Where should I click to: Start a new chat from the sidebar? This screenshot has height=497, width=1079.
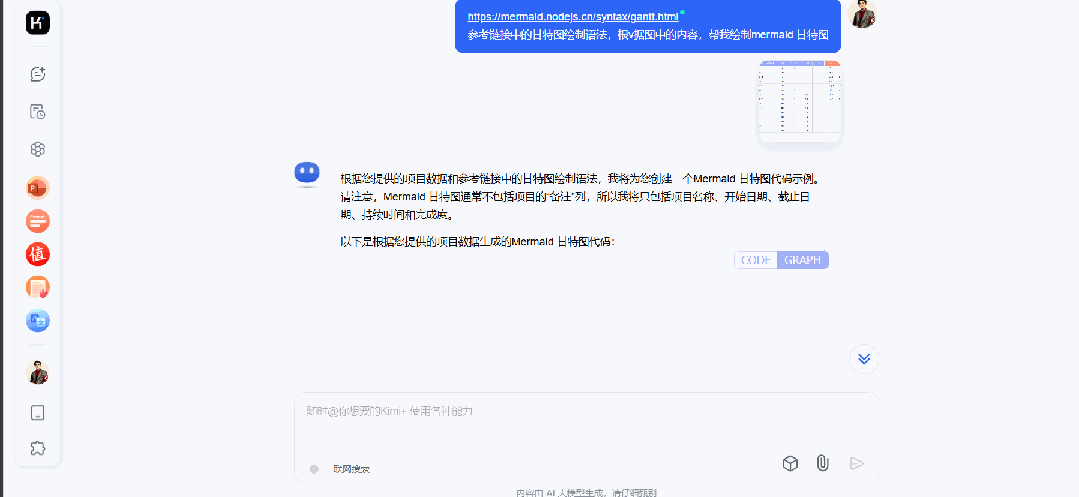point(38,74)
